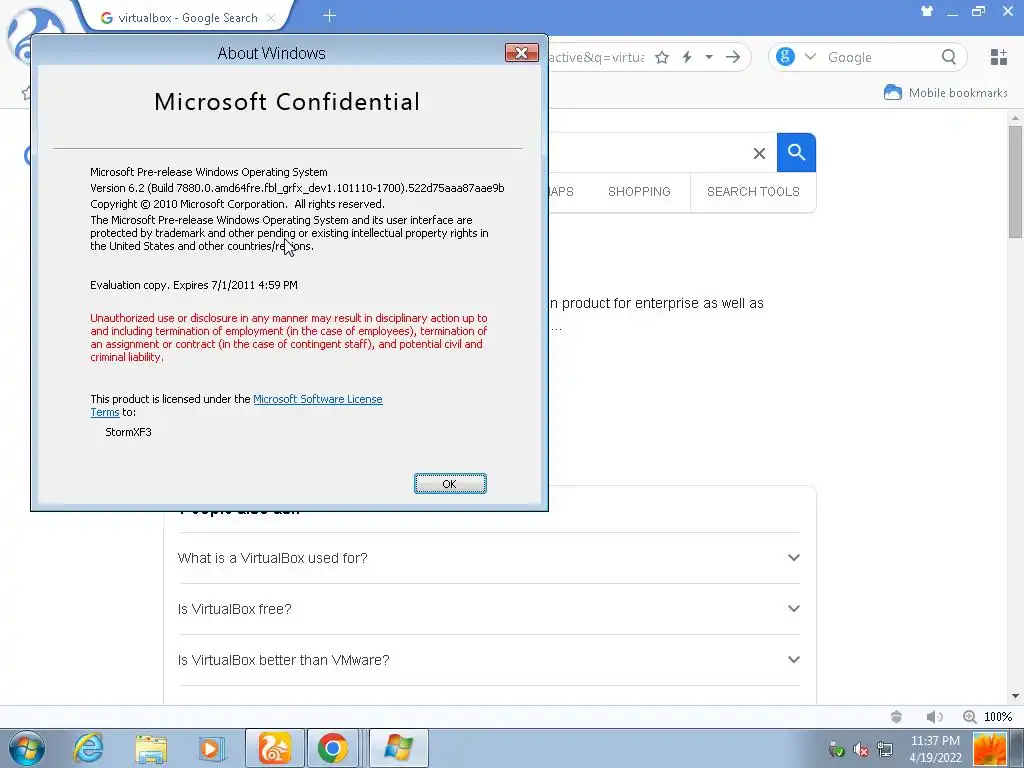This screenshot has height=768, width=1024.
Task: Open the Windows Start menu
Action: 27,748
